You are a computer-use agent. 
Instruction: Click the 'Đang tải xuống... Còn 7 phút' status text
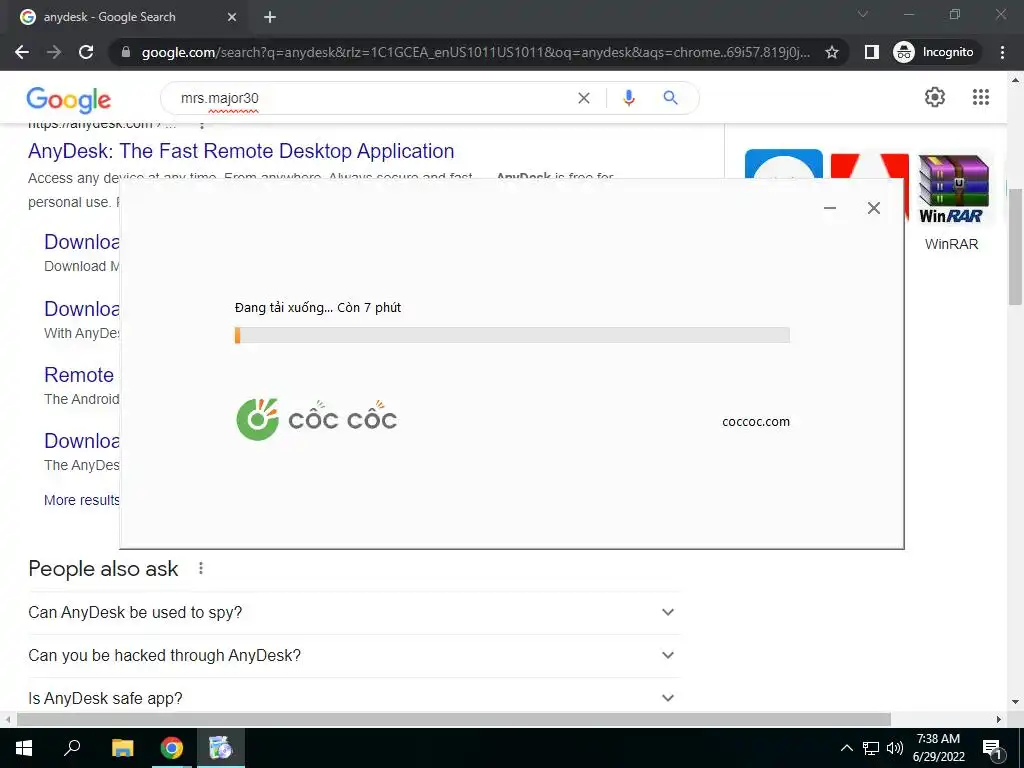click(x=318, y=308)
